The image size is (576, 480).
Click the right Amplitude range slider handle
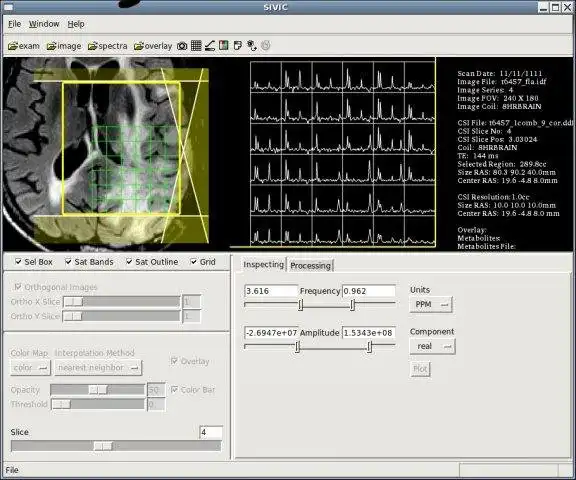(369, 347)
